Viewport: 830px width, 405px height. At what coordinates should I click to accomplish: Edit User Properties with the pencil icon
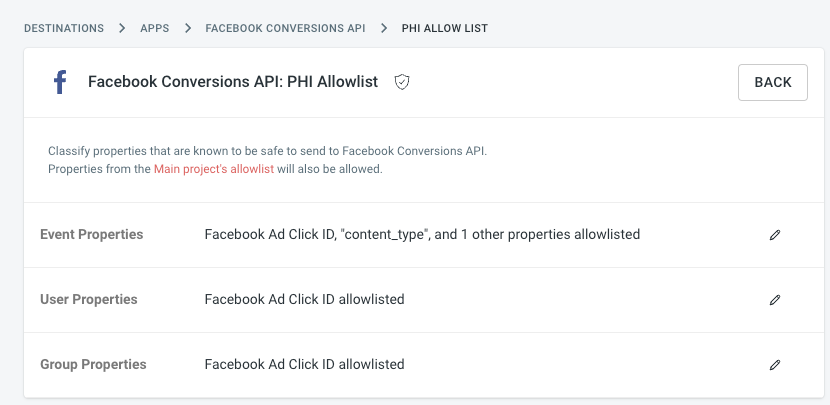tap(775, 300)
